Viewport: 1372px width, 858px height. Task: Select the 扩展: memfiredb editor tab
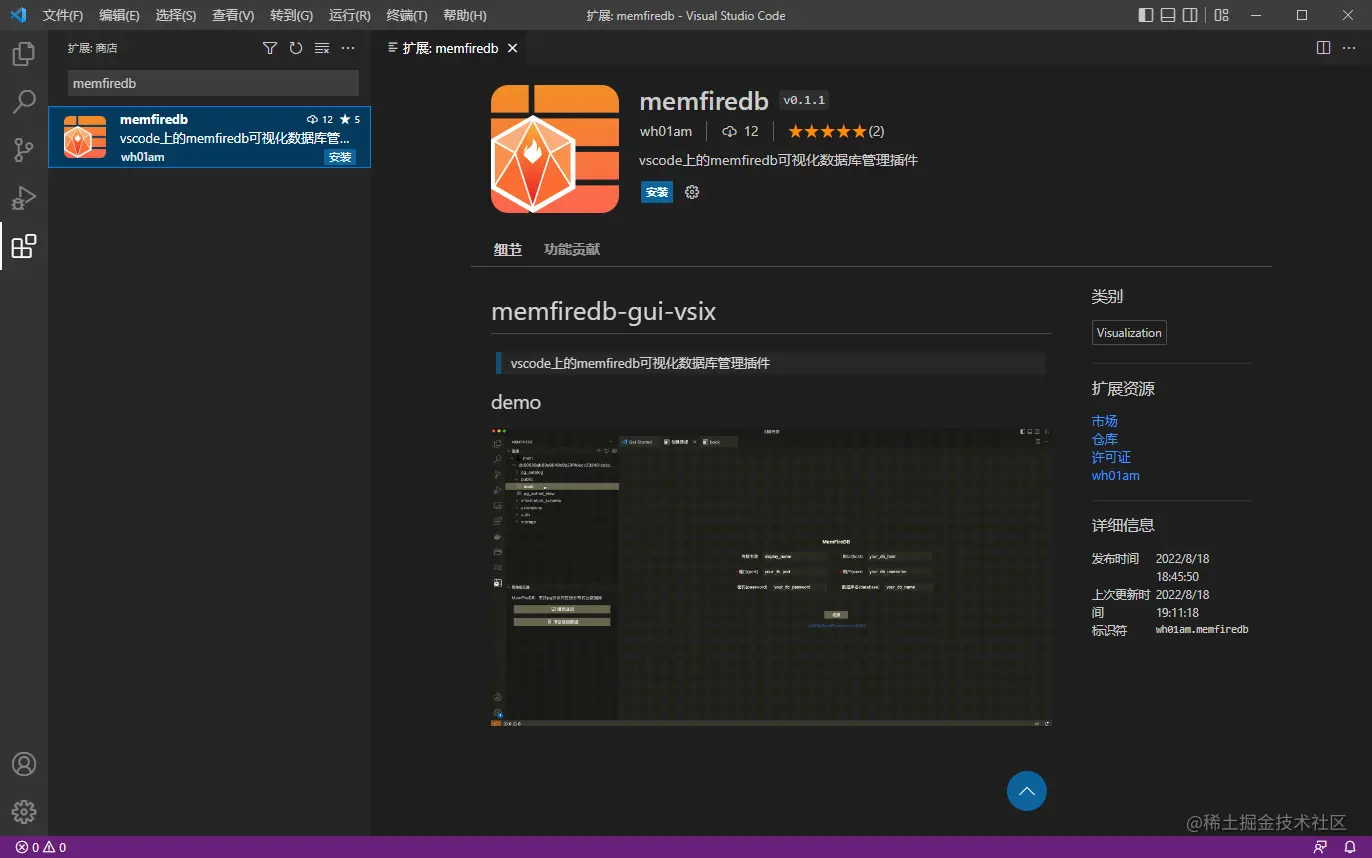(x=450, y=48)
